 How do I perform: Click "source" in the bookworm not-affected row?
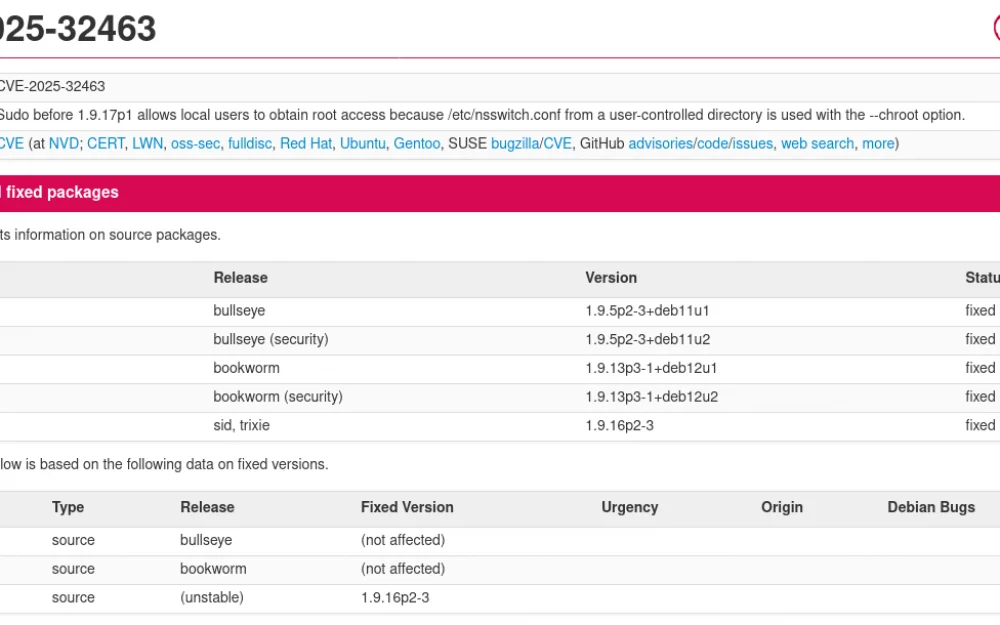tap(73, 569)
